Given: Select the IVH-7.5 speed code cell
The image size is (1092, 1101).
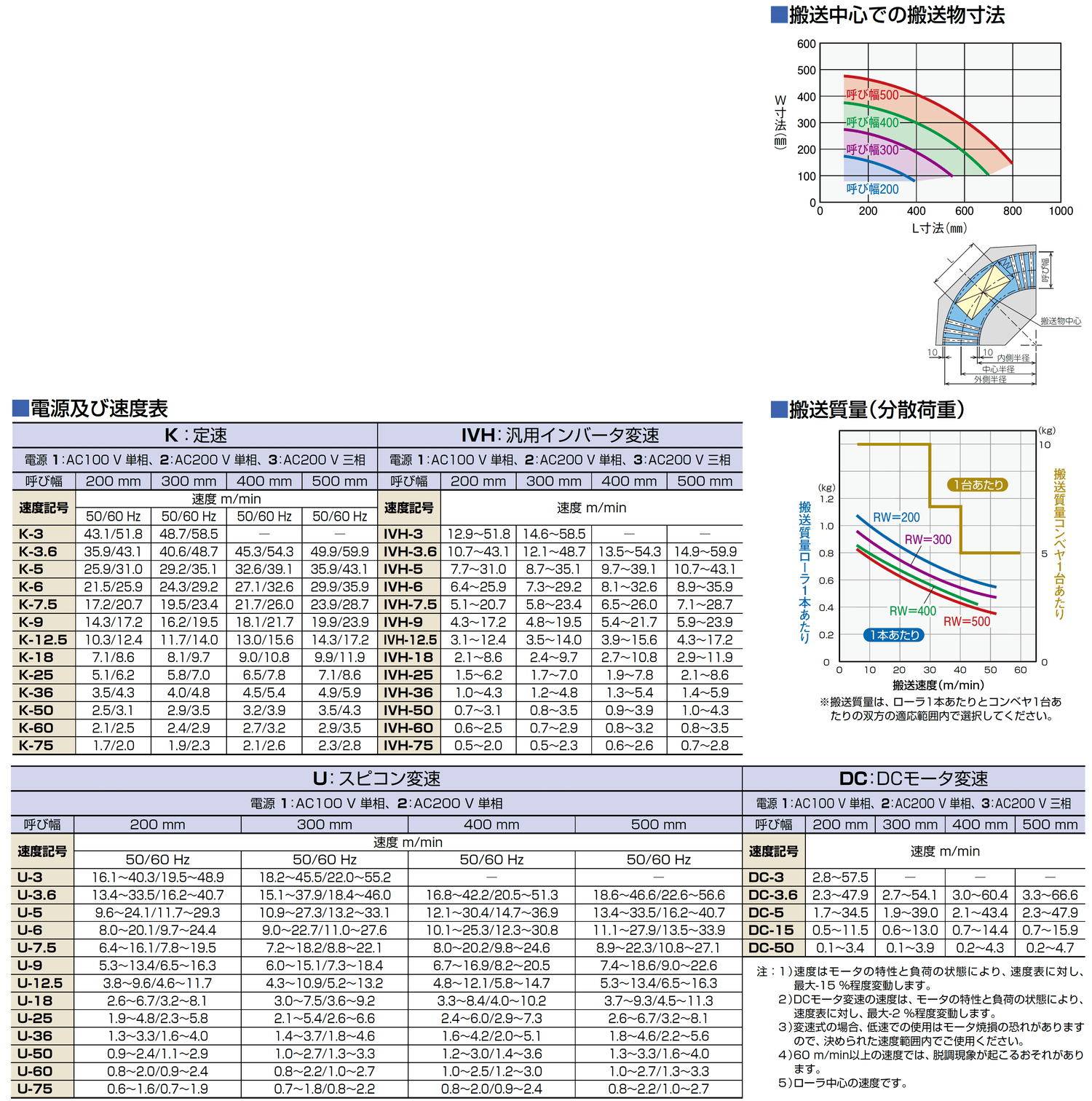Looking at the screenshot, I should click(409, 604).
